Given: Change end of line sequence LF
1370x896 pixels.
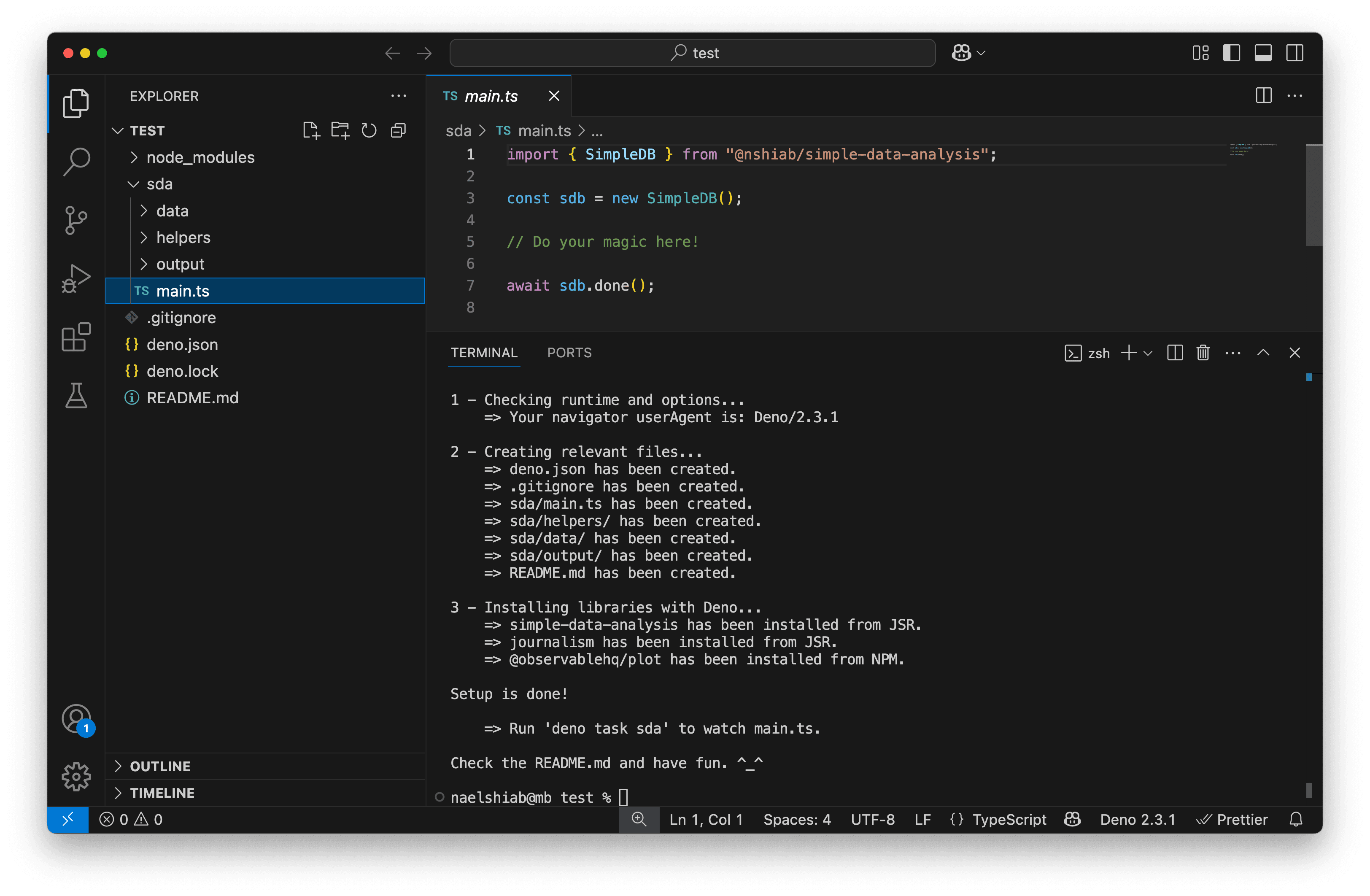Looking at the screenshot, I should click(923, 819).
